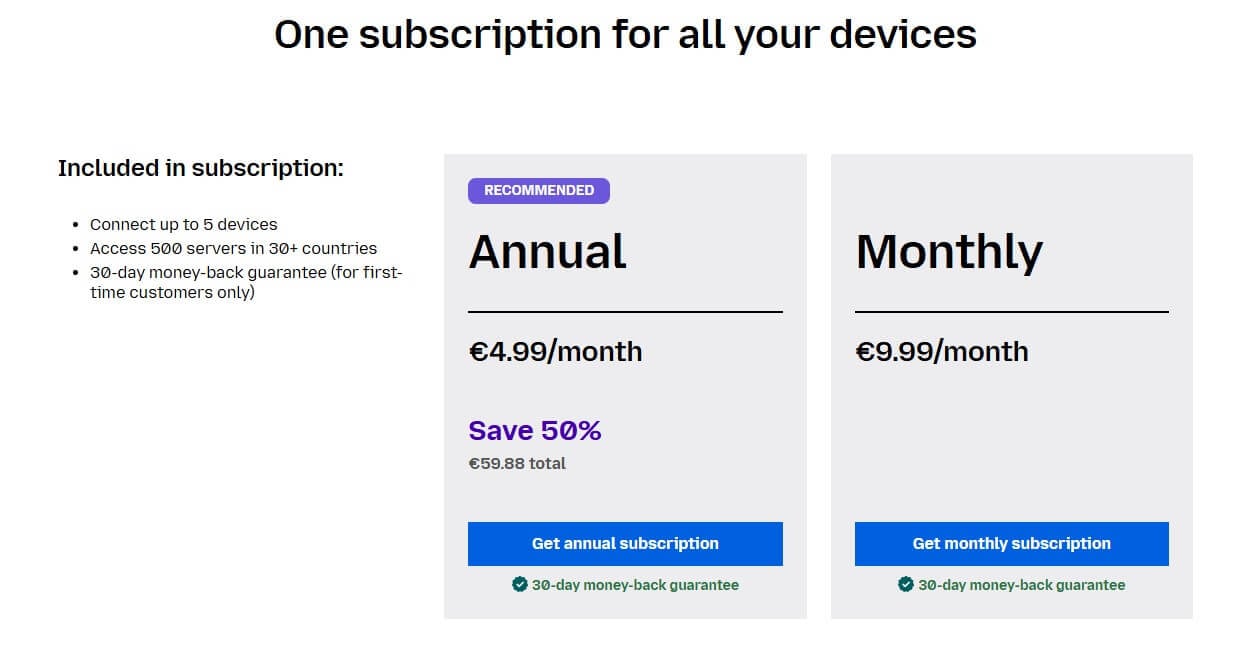Screen dimensions: 1254x650
Task: Click the Included in subscription heading
Action: click(x=200, y=167)
